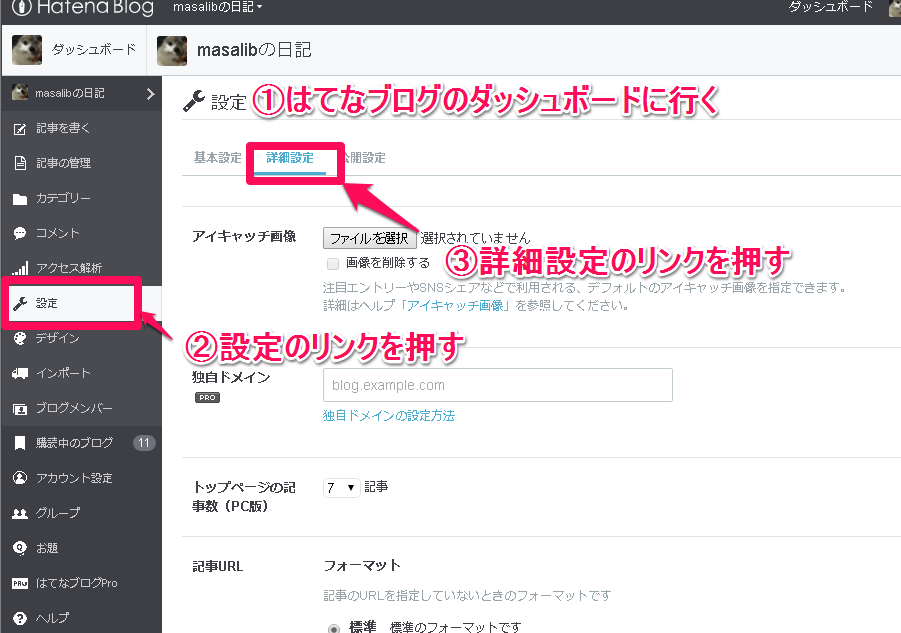Open the アイキャッチ画像 help link
Screen dimensions: 901x633
click(455, 306)
